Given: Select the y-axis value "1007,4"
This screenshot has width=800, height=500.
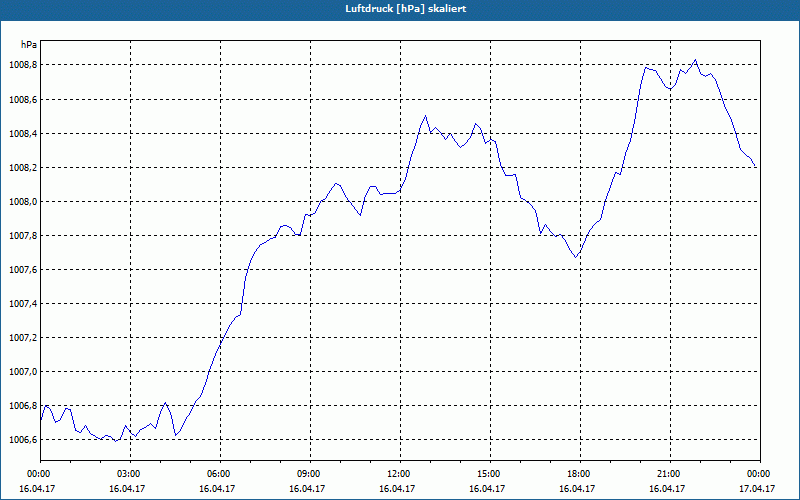Looking at the screenshot, I should (22, 304).
